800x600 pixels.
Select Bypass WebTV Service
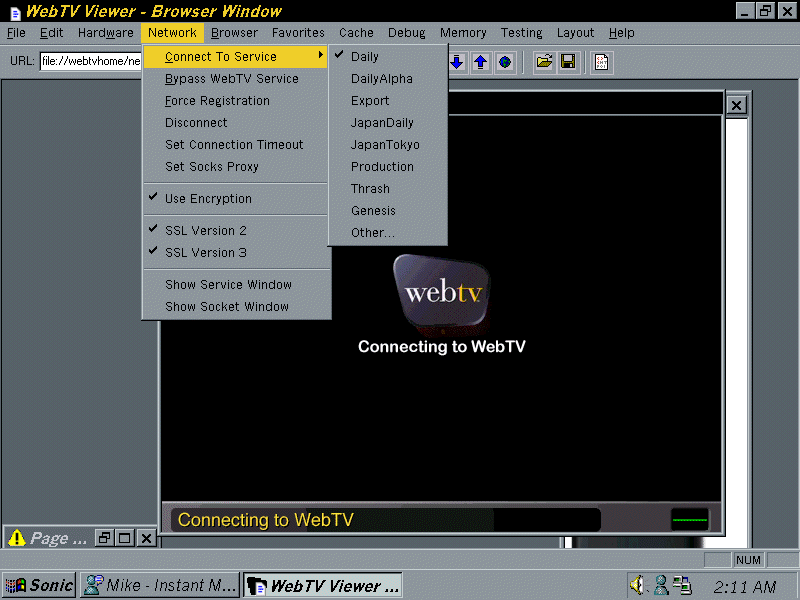(x=231, y=79)
